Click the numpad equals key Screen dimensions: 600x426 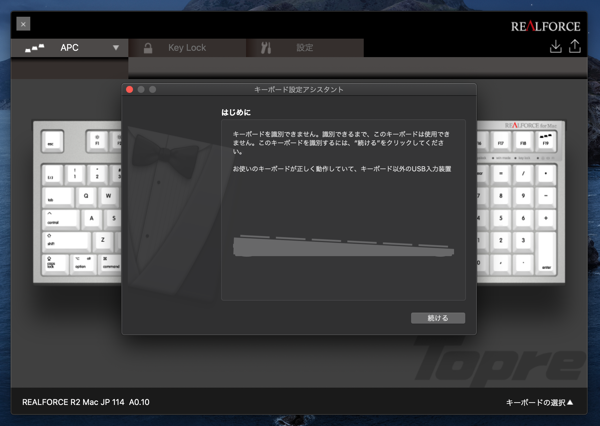(501, 174)
